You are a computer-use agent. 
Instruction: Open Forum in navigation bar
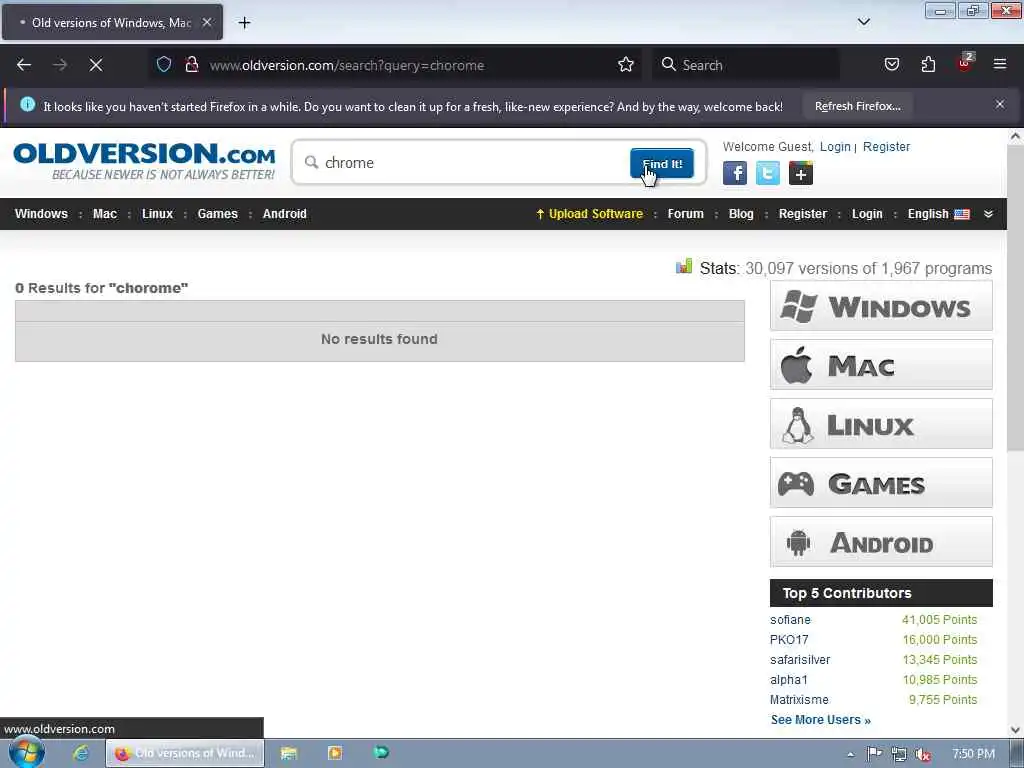click(x=686, y=214)
